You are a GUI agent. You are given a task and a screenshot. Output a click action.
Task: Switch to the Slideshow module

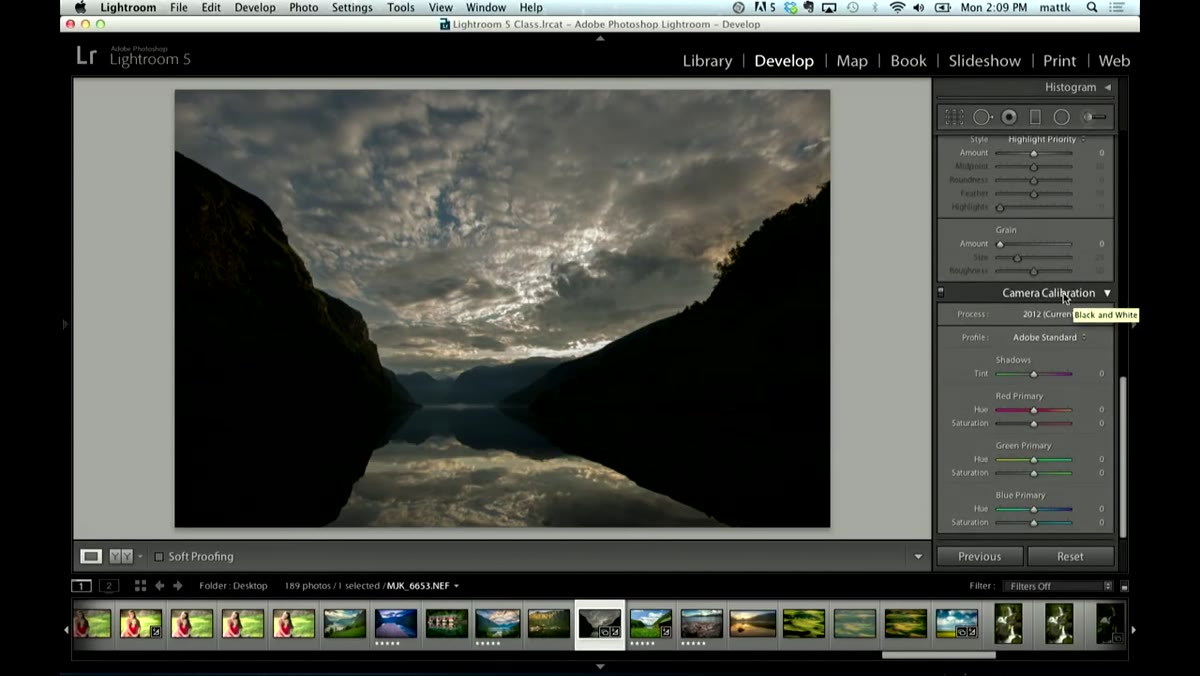click(x=985, y=61)
